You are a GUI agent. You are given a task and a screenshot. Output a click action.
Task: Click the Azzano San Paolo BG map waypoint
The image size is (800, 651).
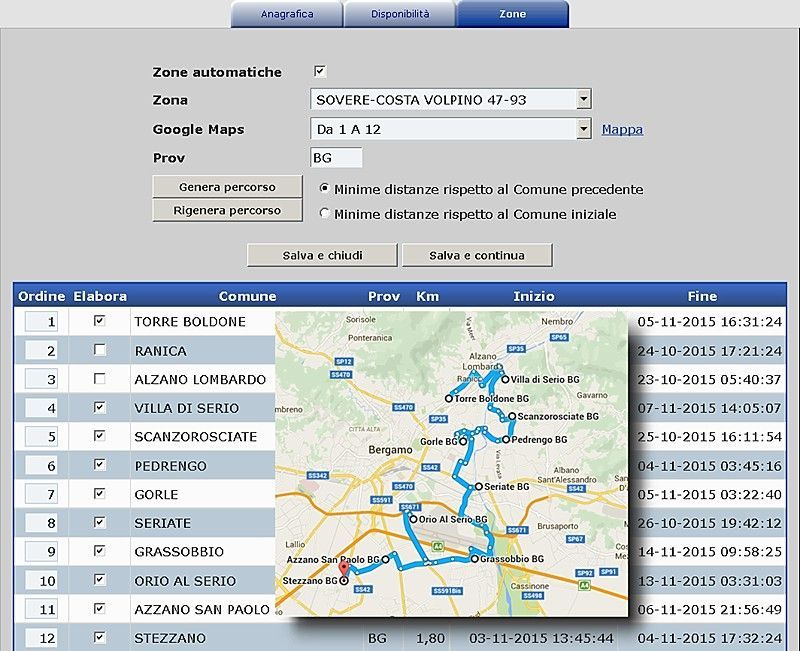385,560
